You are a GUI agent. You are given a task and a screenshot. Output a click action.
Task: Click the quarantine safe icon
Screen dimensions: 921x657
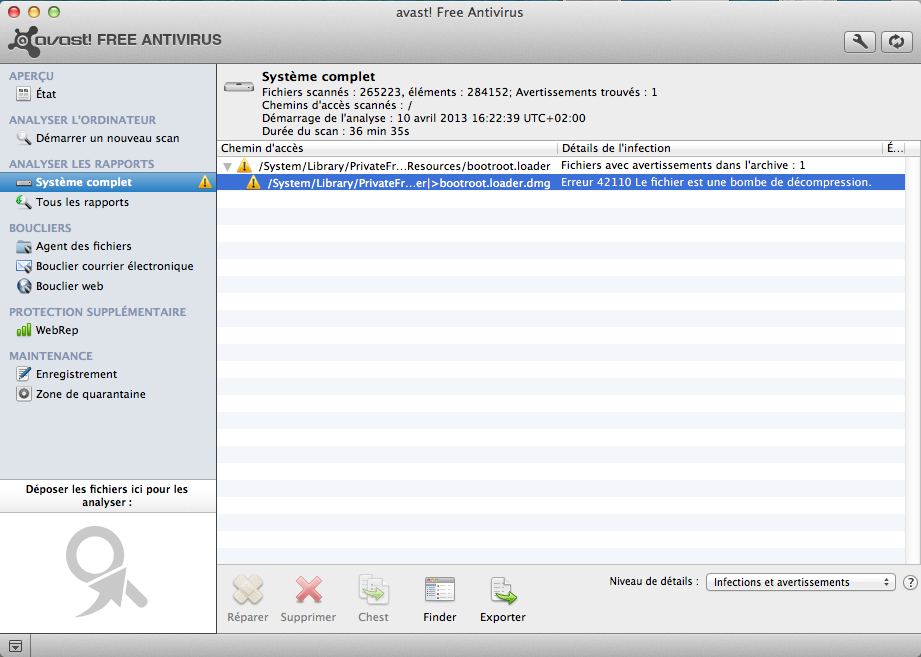pos(23,394)
